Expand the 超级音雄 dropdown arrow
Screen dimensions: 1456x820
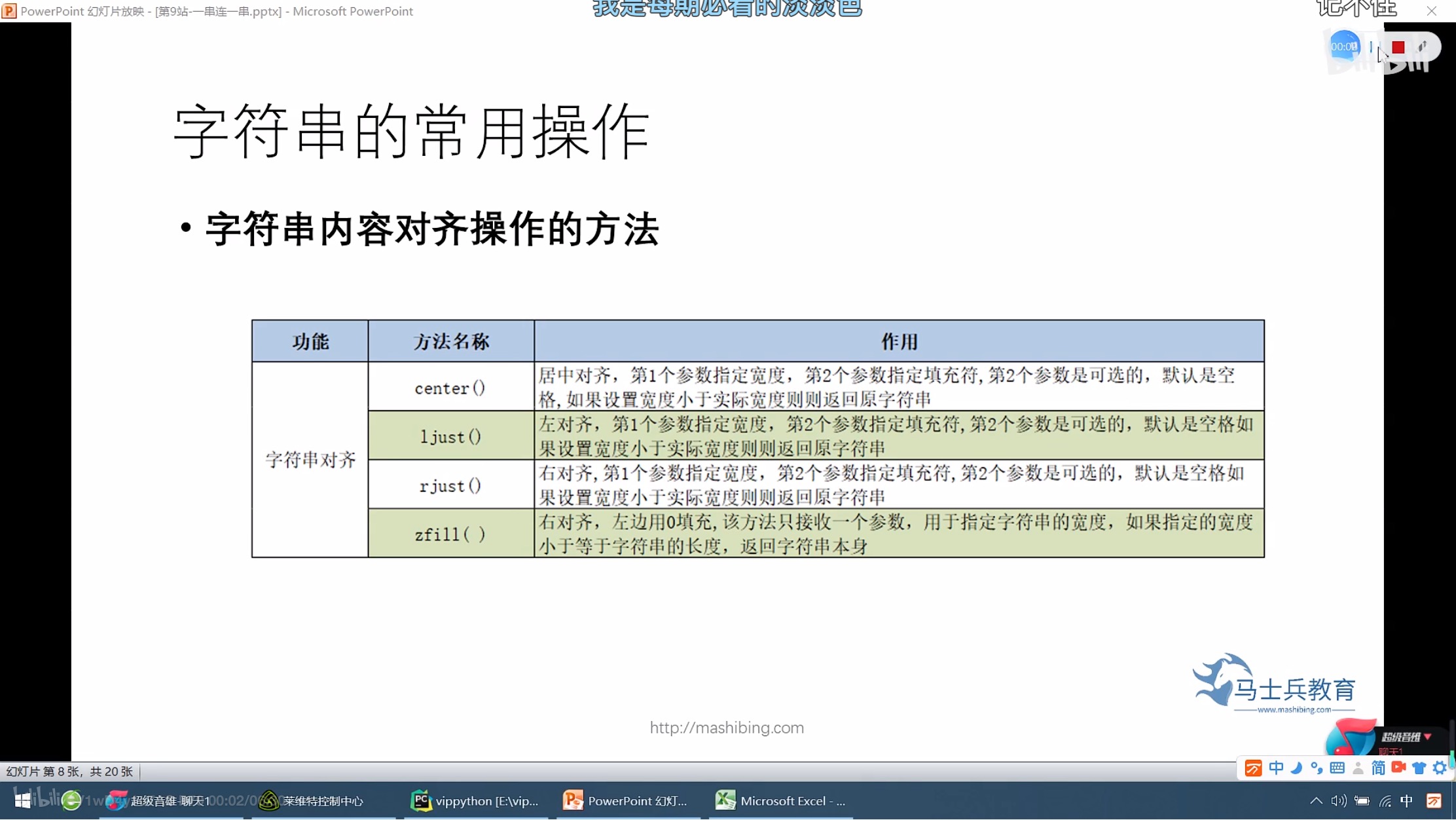click(1428, 737)
